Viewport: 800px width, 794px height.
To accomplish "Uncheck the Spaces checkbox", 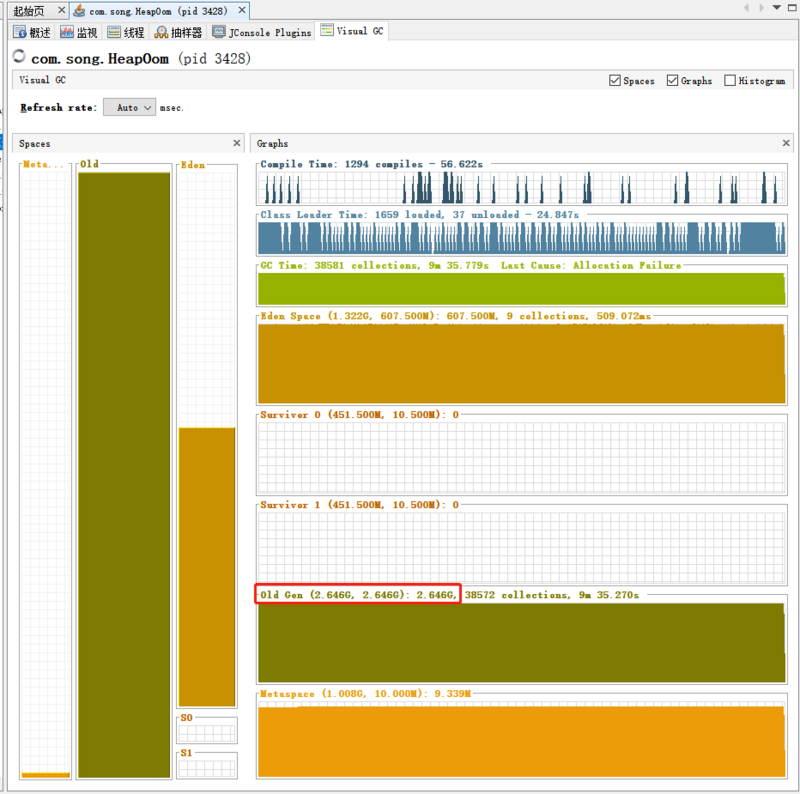I will point(615,81).
